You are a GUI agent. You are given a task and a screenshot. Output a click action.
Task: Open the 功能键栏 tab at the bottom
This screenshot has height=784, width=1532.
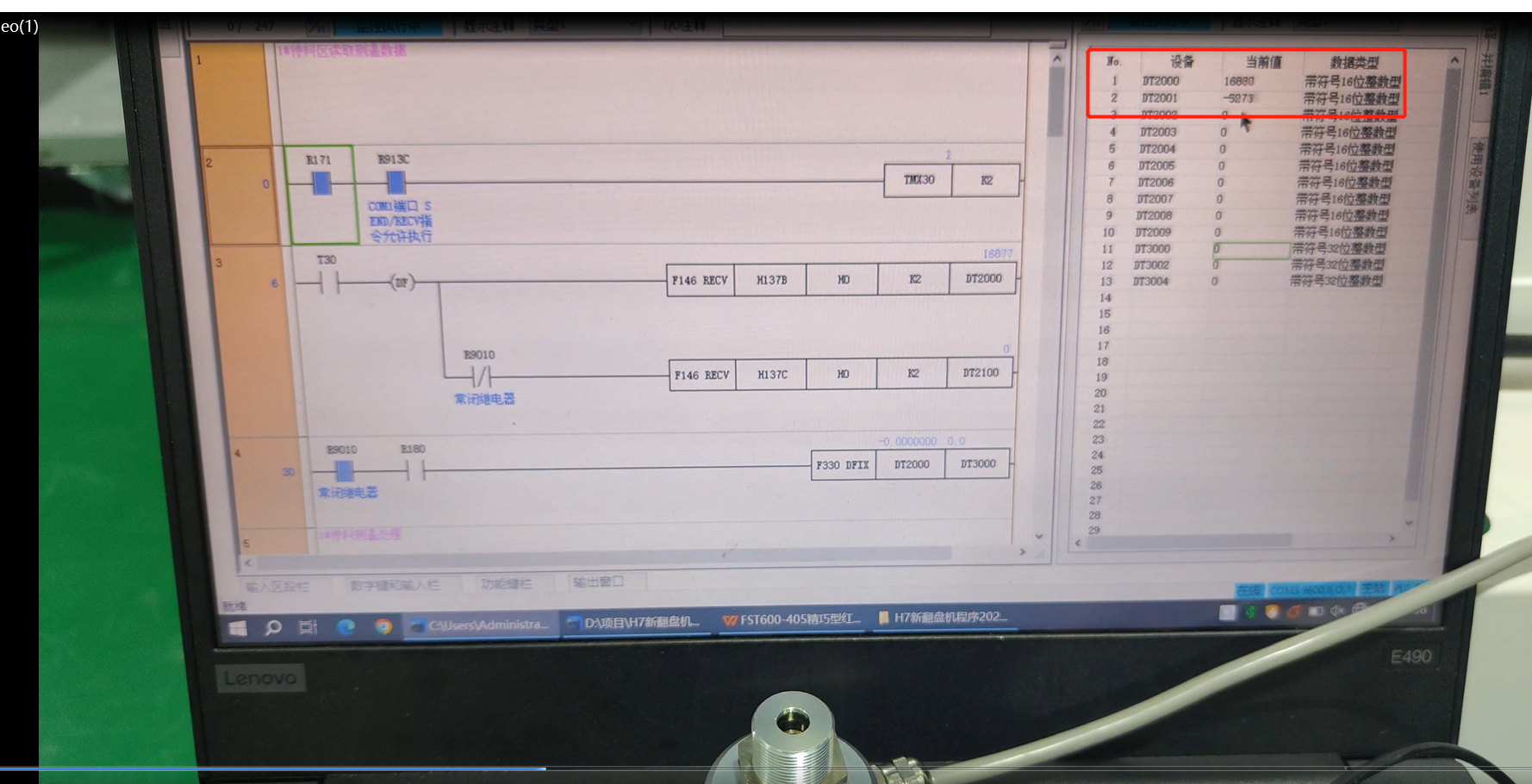pos(506,584)
